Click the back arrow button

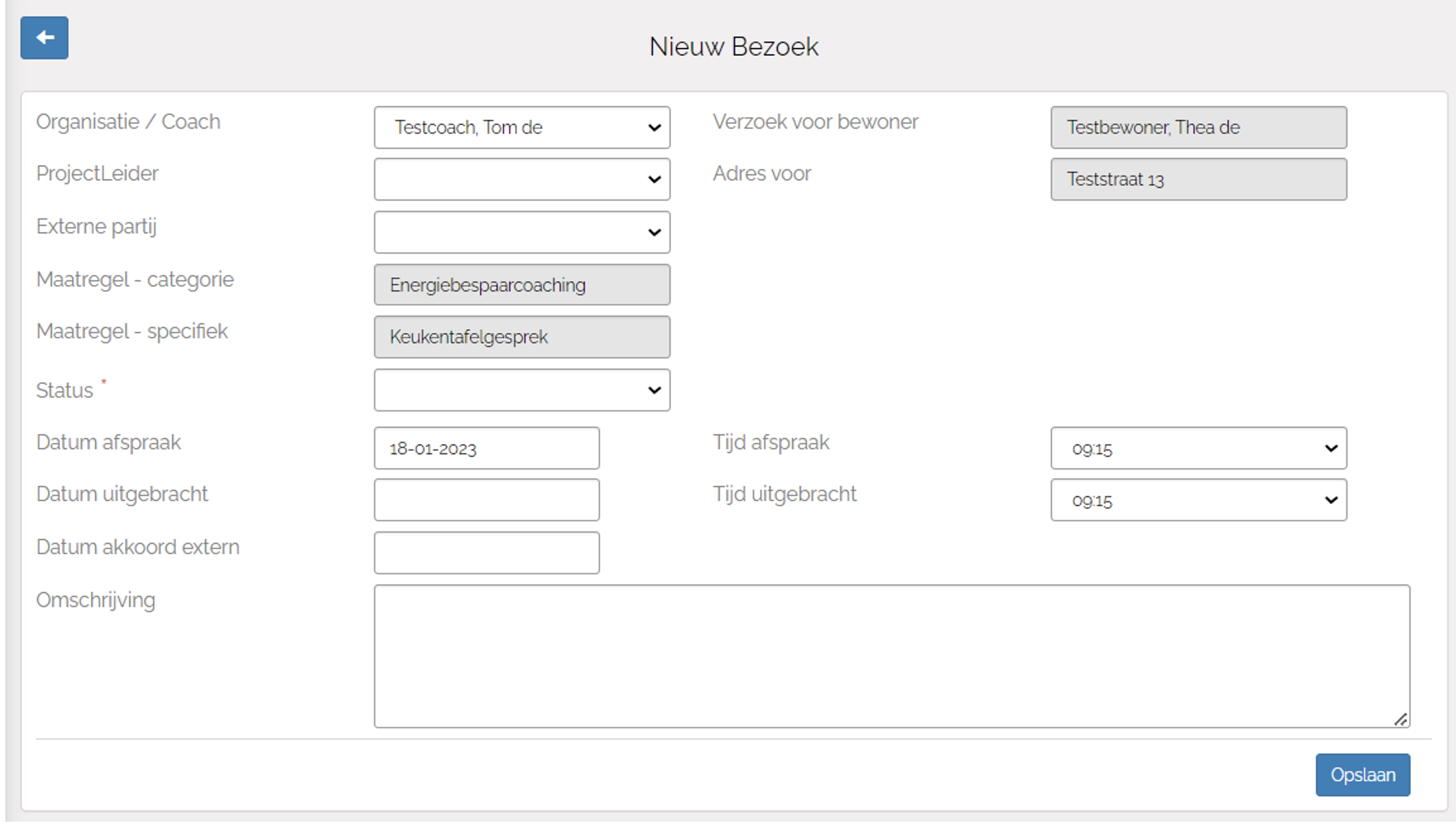coord(44,38)
